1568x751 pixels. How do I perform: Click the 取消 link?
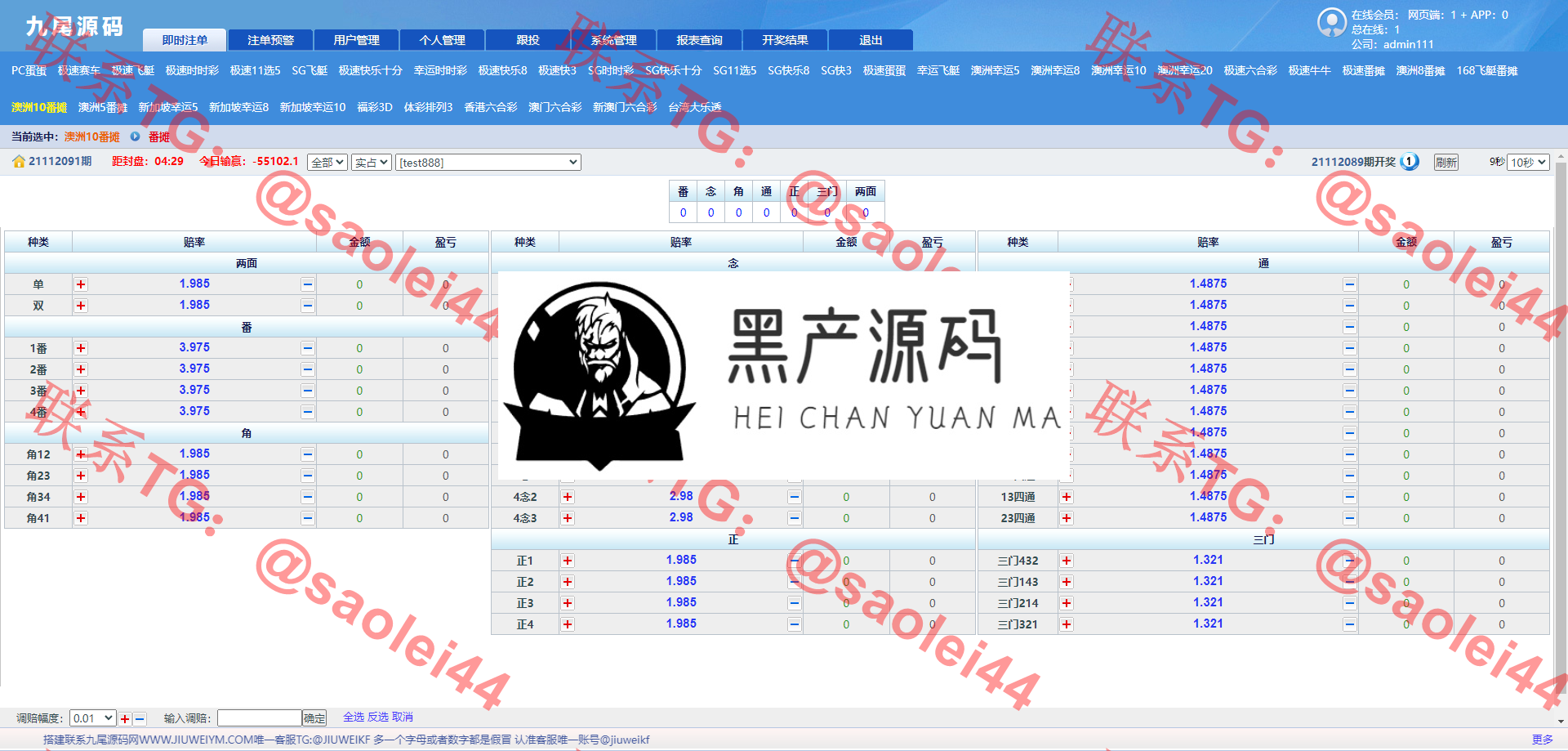pos(403,717)
